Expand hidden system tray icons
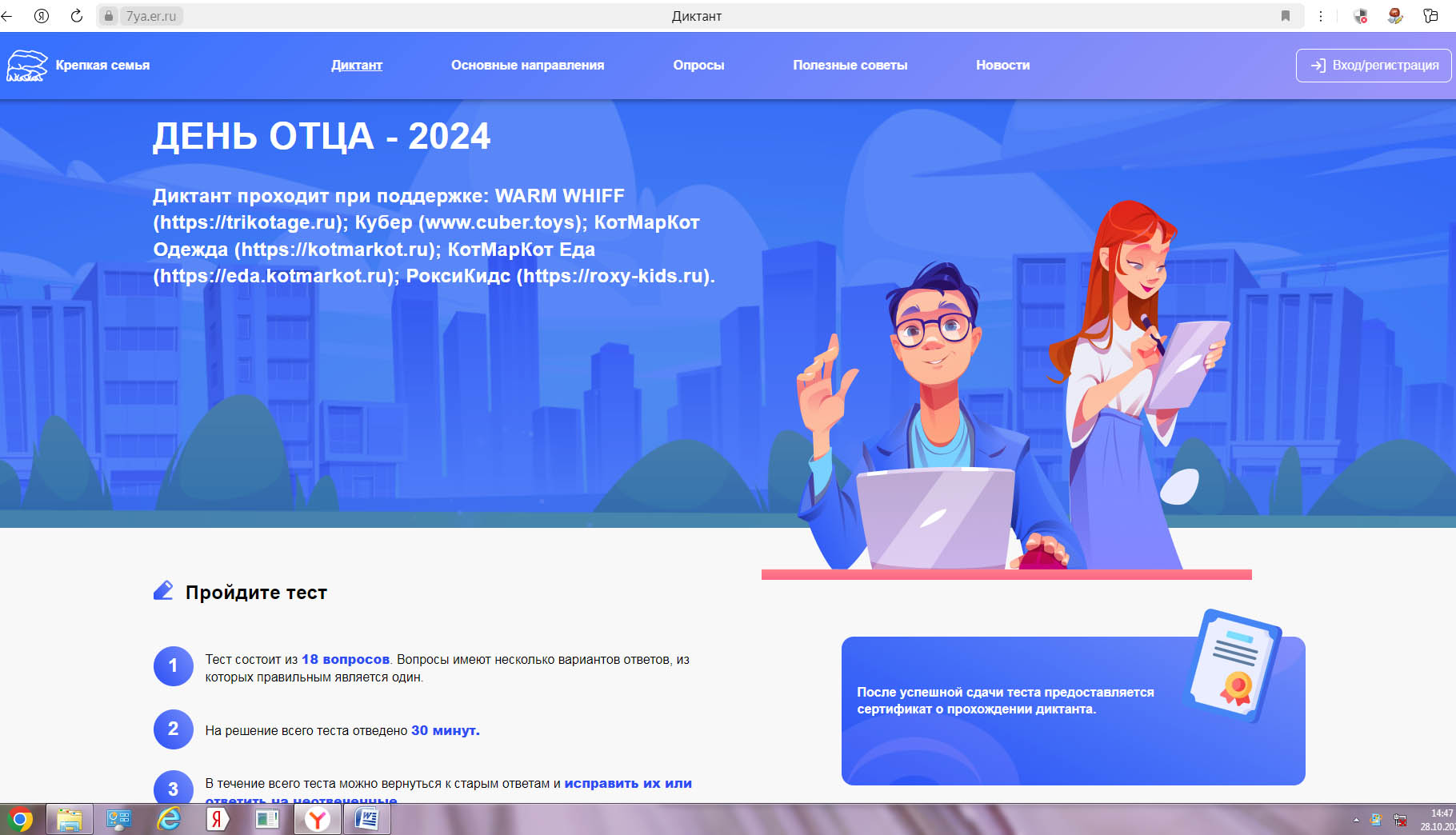The image size is (1456, 835). 1356,820
